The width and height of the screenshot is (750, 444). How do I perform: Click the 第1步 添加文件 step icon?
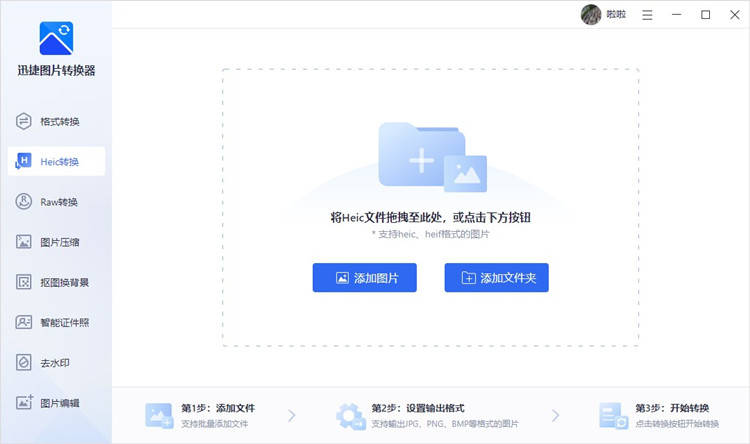click(159, 416)
